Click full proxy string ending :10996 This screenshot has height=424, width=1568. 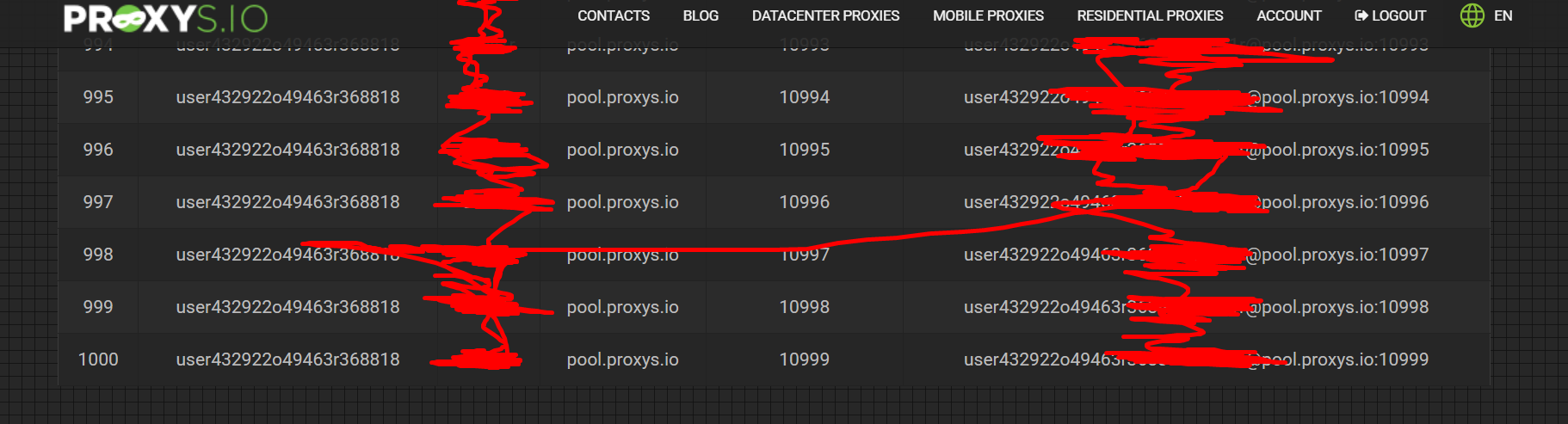pyautogui.click(x=1196, y=202)
